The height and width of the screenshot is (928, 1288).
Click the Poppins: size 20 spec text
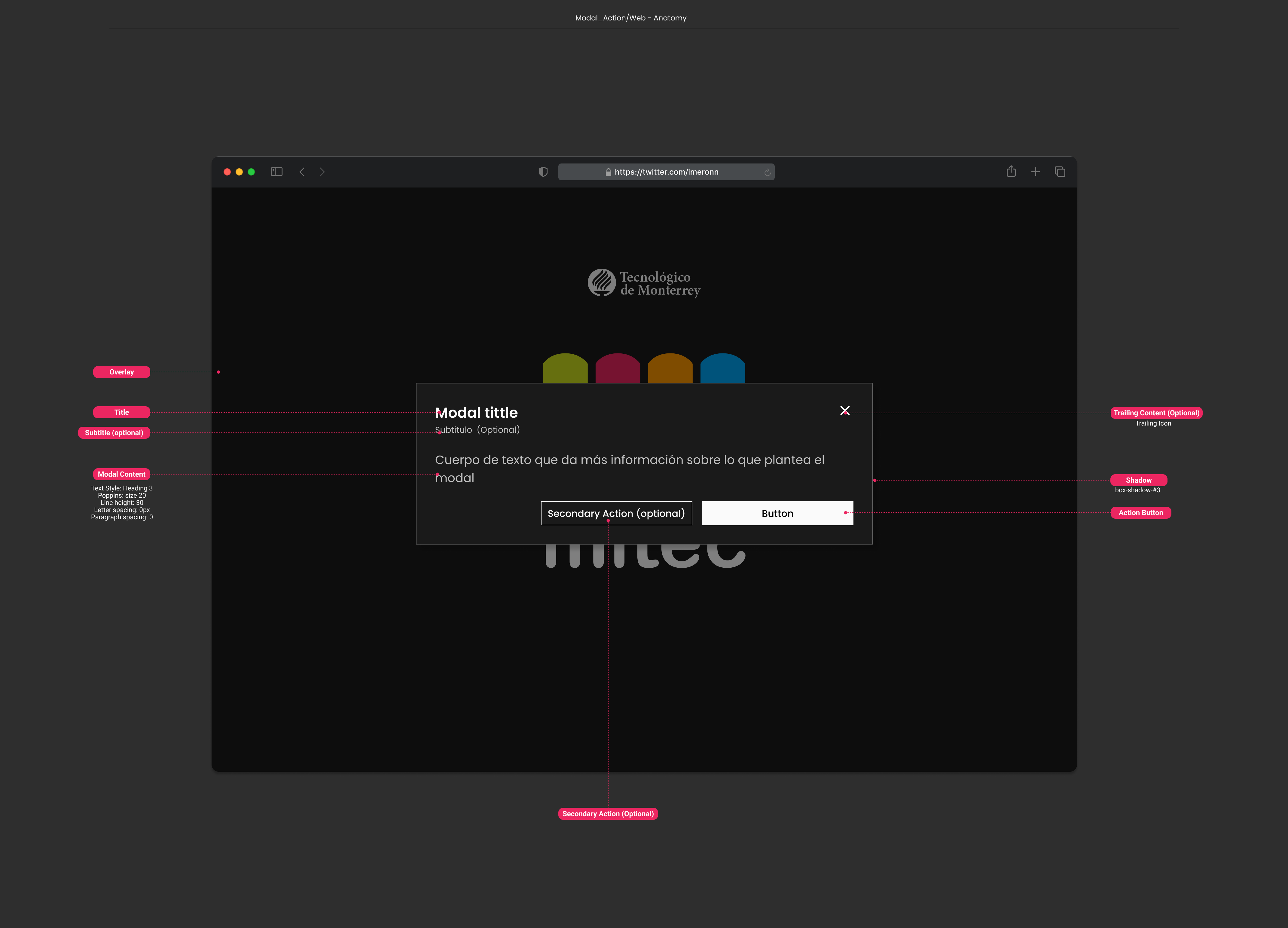121,496
